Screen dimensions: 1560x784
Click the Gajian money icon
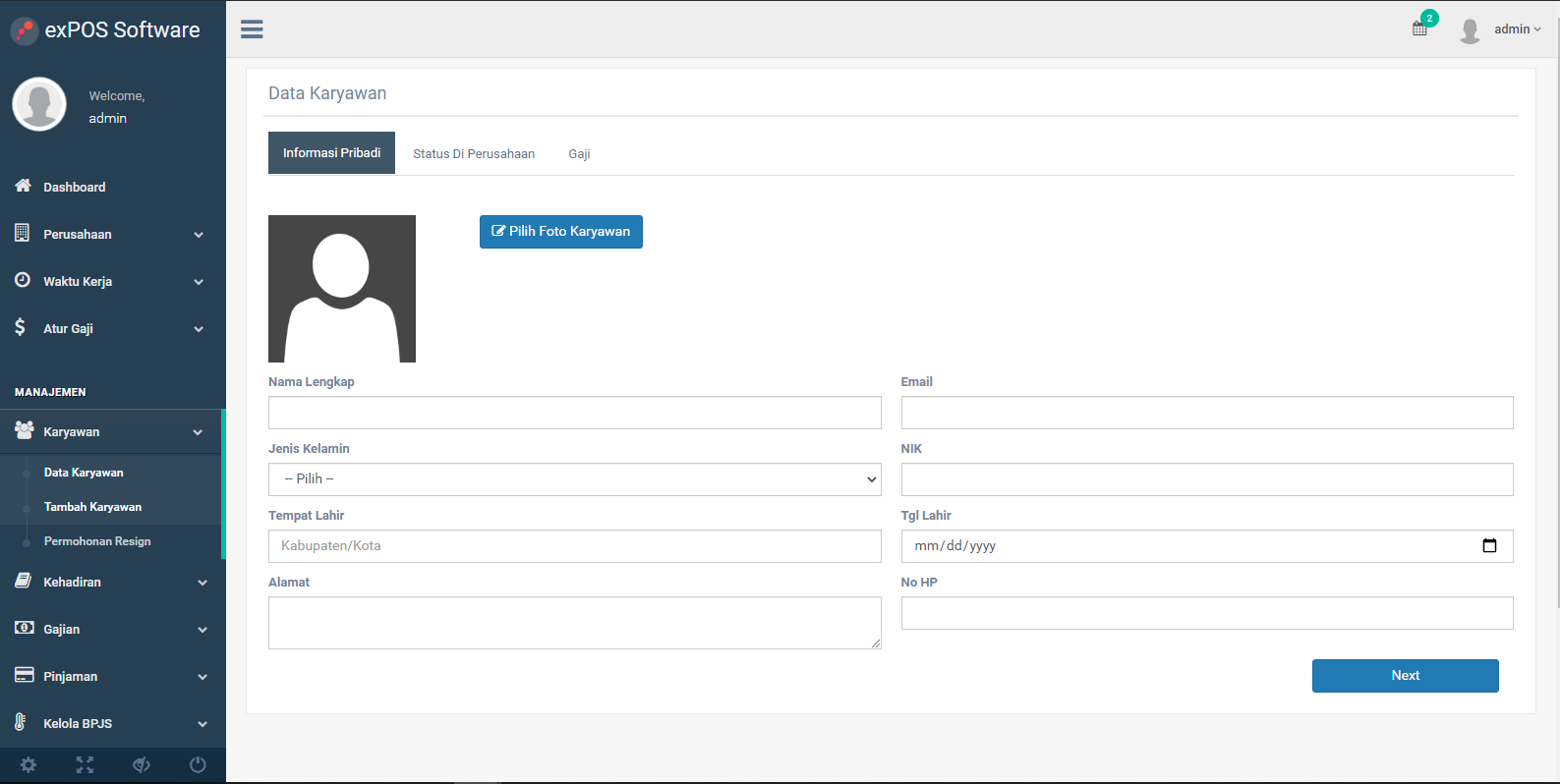pyautogui.click(x=24, y=628)
